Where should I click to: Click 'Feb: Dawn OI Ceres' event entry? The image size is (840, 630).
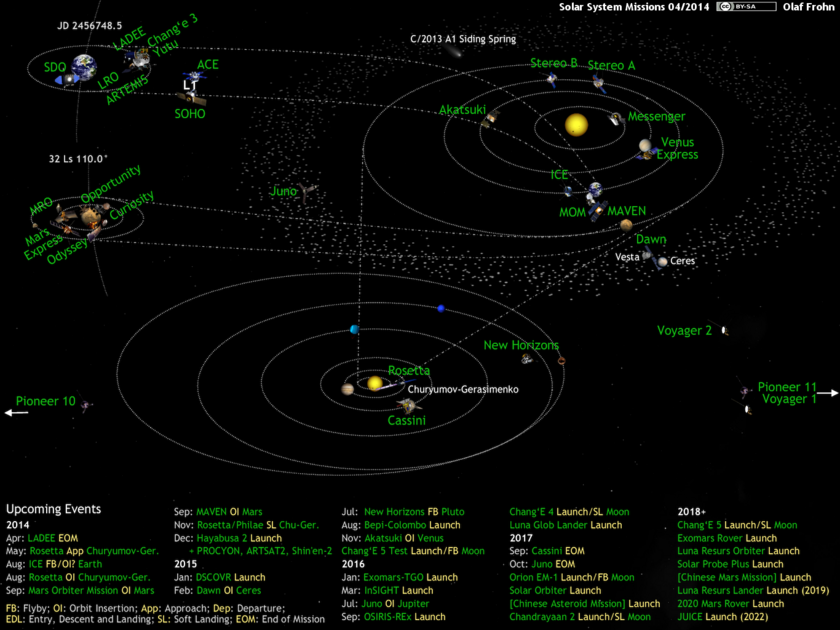coord(218,590)
